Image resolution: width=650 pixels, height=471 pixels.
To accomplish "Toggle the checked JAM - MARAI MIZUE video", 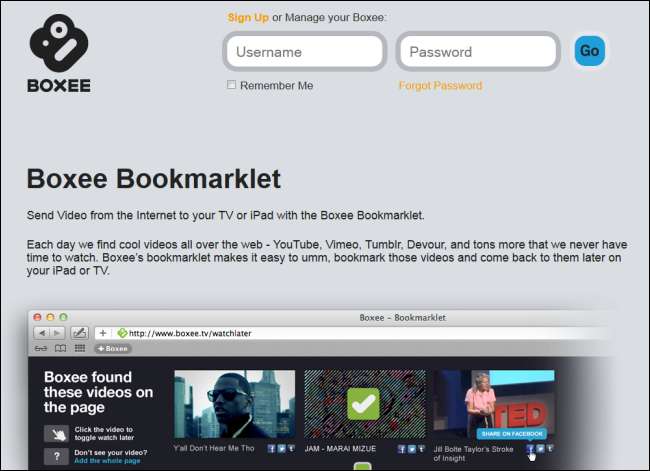I will tap(364, 404).
